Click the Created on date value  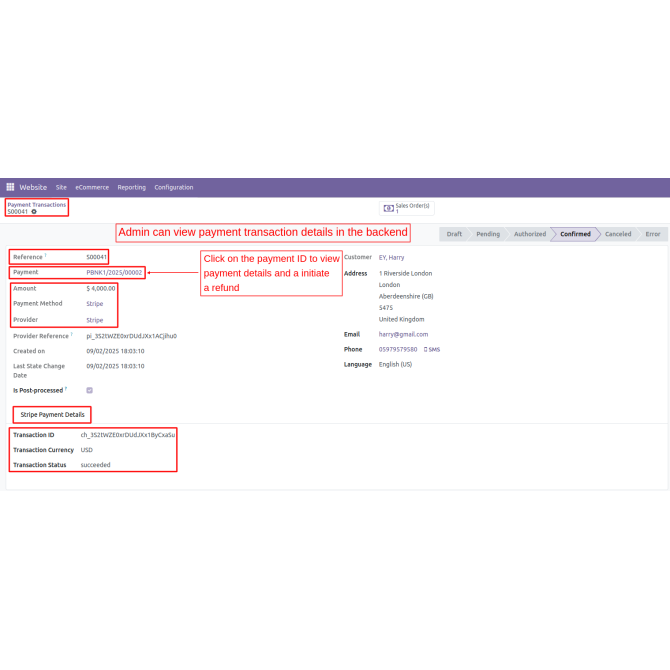(x=115, y=351)
